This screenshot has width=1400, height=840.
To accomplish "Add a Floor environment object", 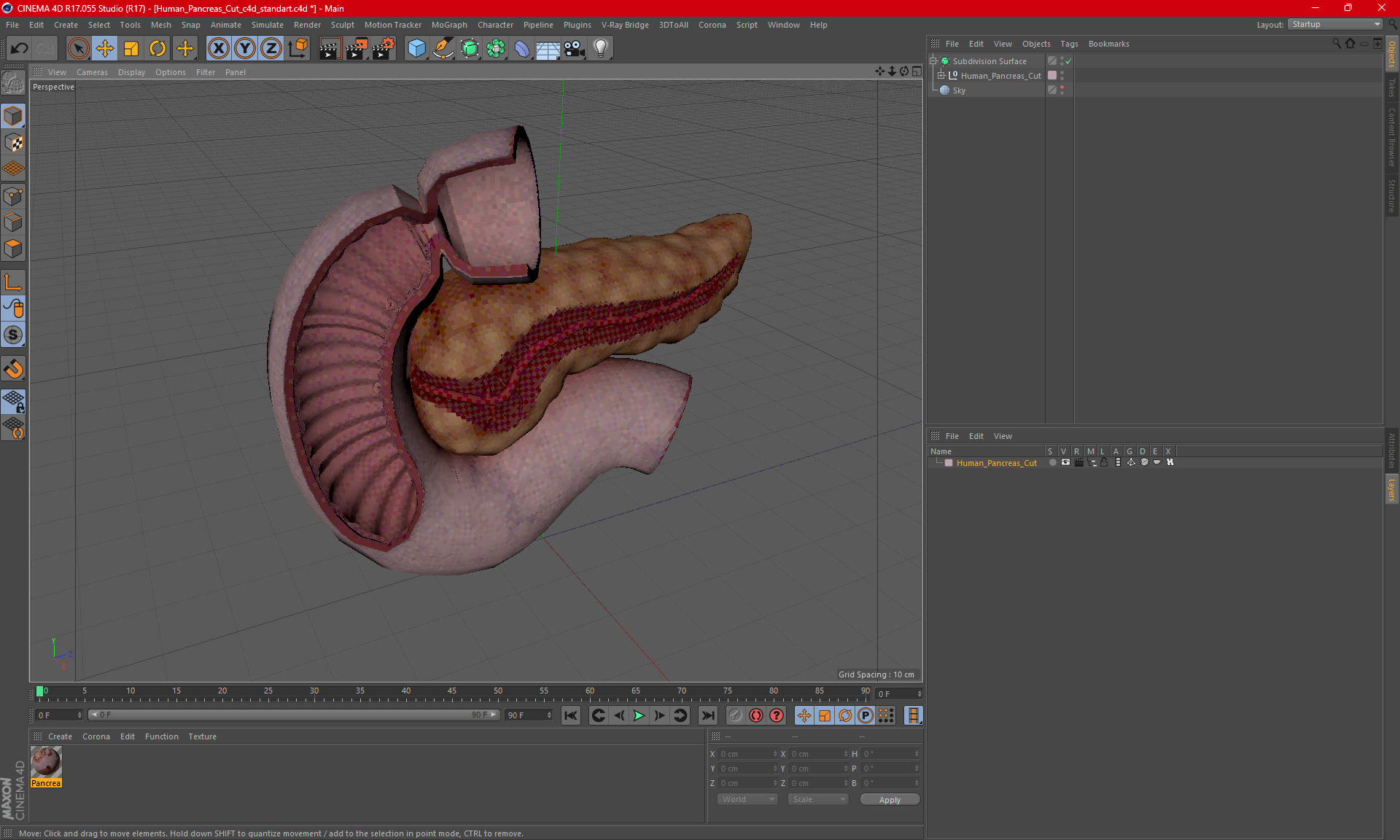I will (x=548, y=48).
